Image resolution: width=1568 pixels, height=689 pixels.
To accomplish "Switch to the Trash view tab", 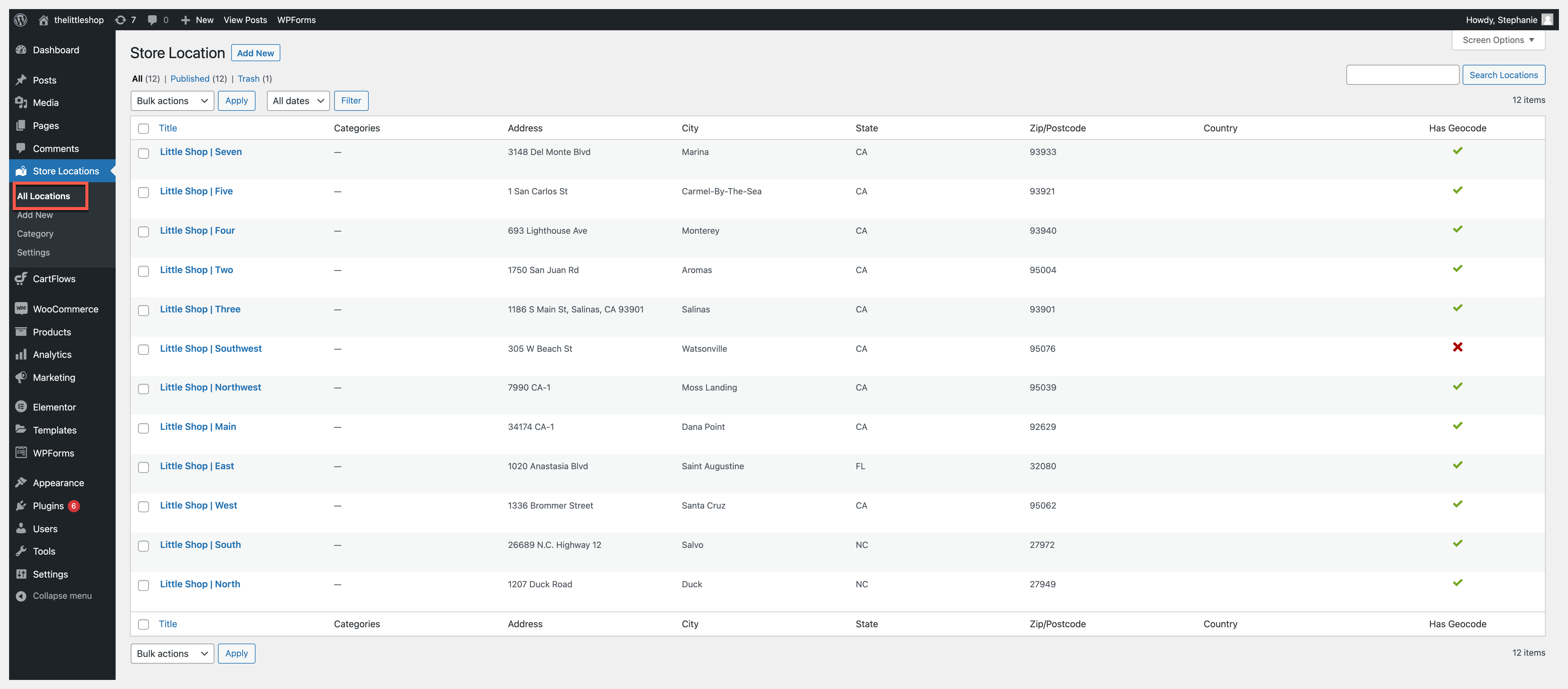I will click(248, 78).
